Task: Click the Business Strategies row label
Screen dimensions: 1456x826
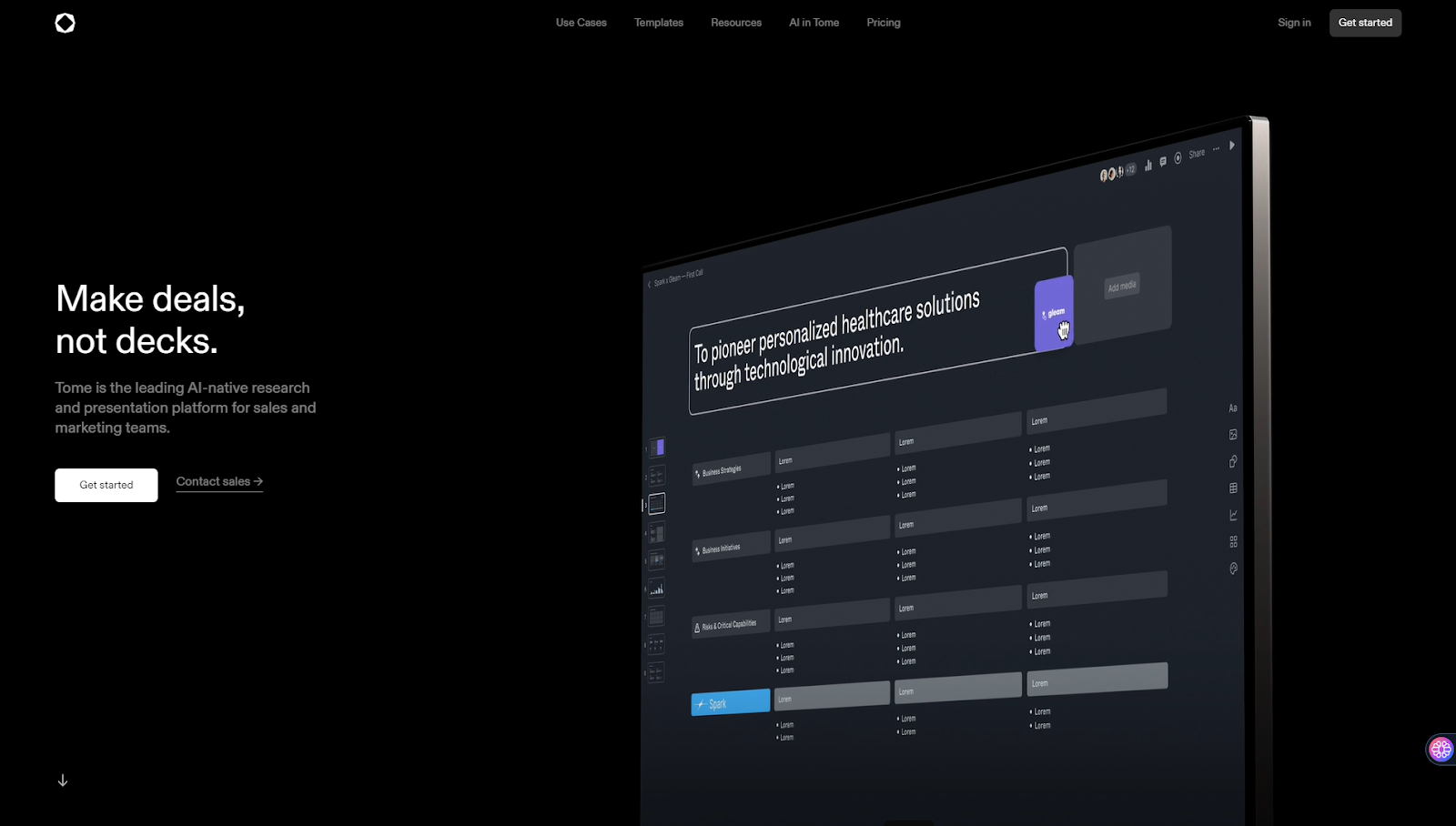Action: (x=731, y=469)
